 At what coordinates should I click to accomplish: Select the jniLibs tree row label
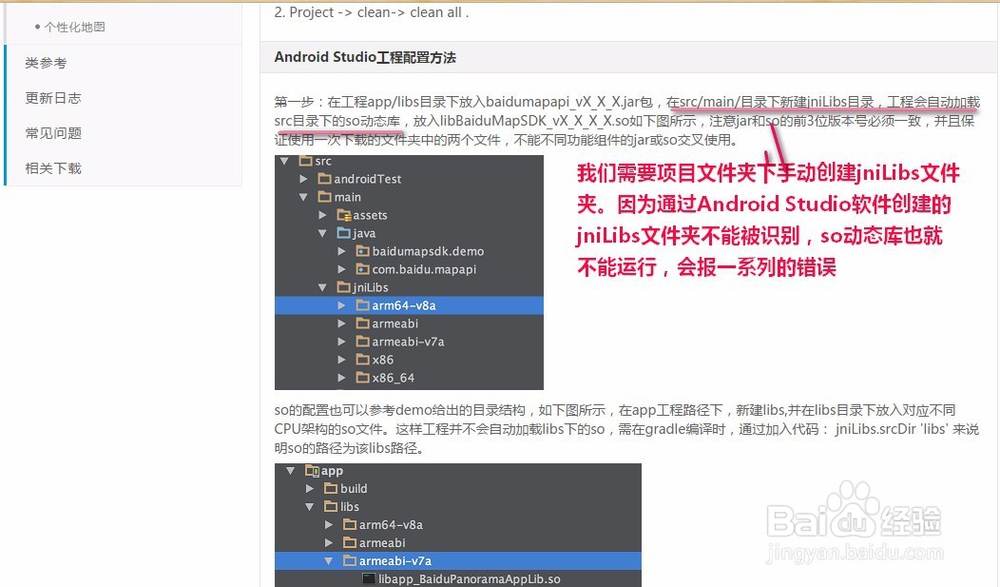click(371, 288)
